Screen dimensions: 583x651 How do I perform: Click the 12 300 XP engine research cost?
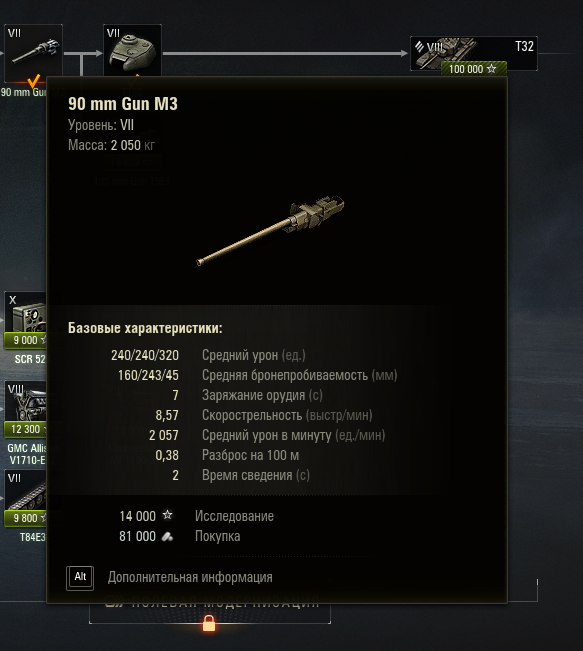[x=26, y=429]
